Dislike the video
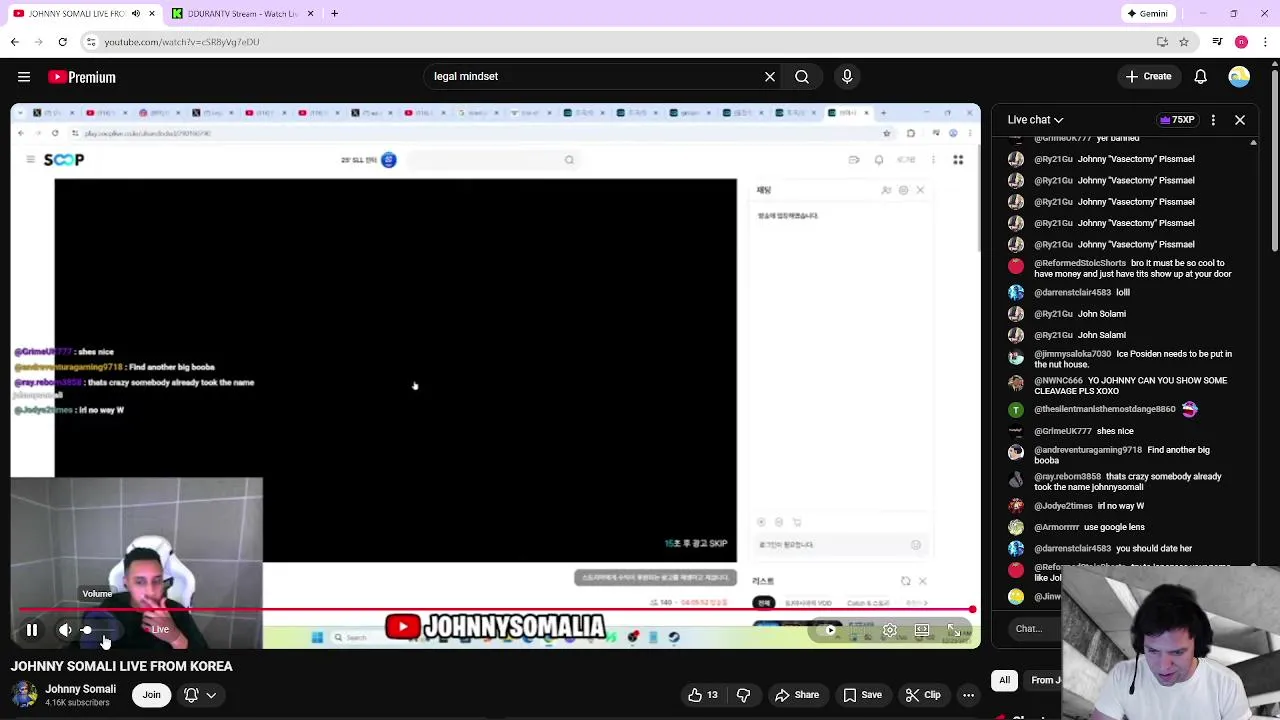This screenshot has height=720, width=1280. [743, 695]
